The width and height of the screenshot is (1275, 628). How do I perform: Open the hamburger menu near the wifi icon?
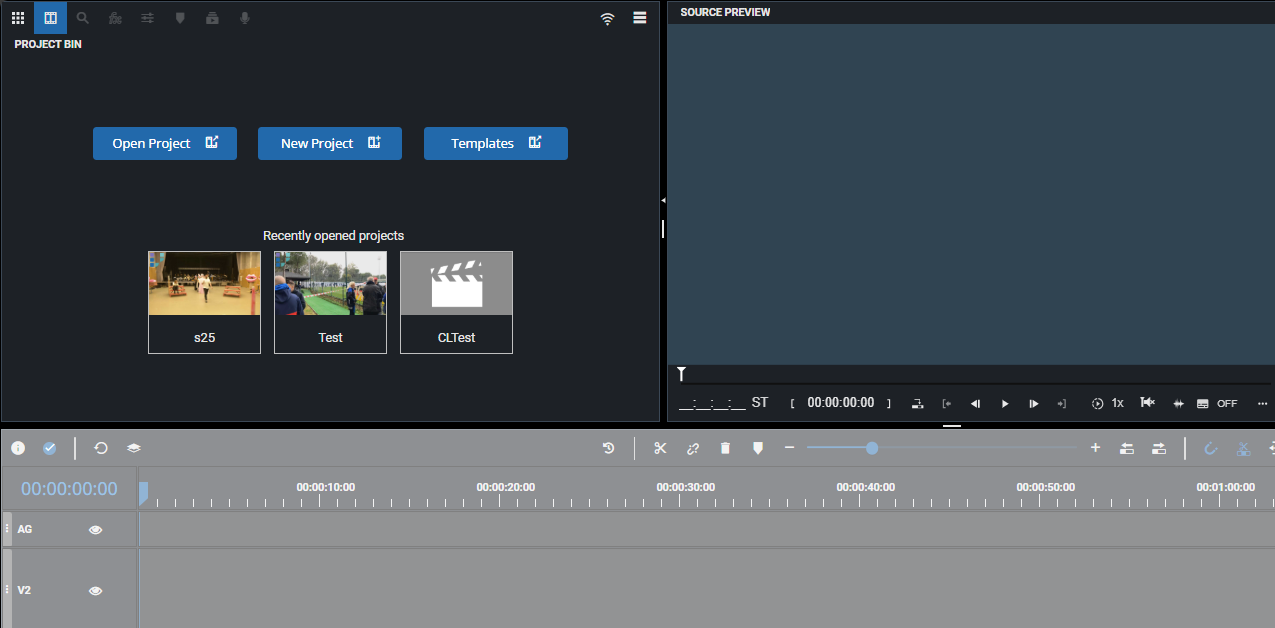click(639, 17)
